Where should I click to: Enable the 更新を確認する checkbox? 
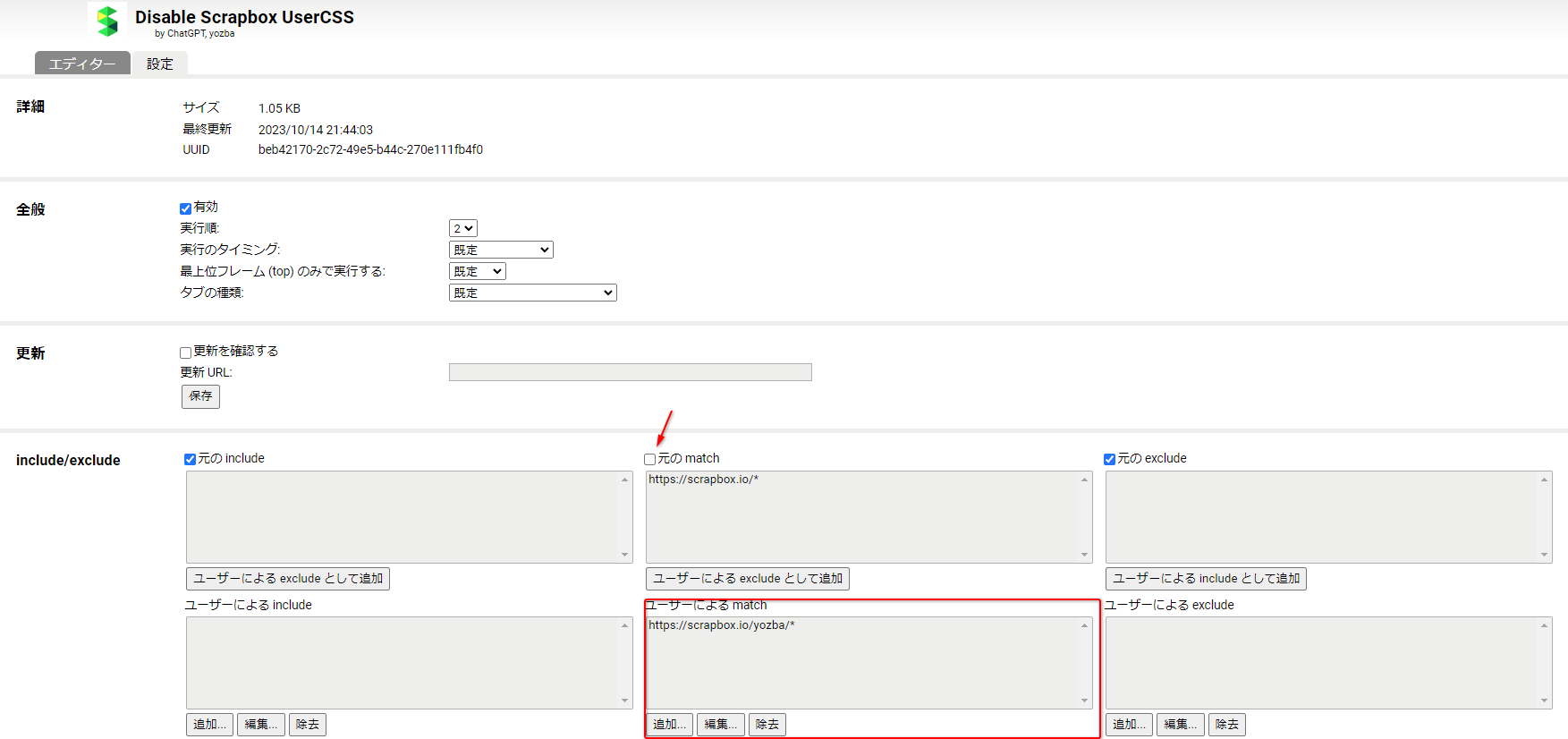(x=186, y=353)
